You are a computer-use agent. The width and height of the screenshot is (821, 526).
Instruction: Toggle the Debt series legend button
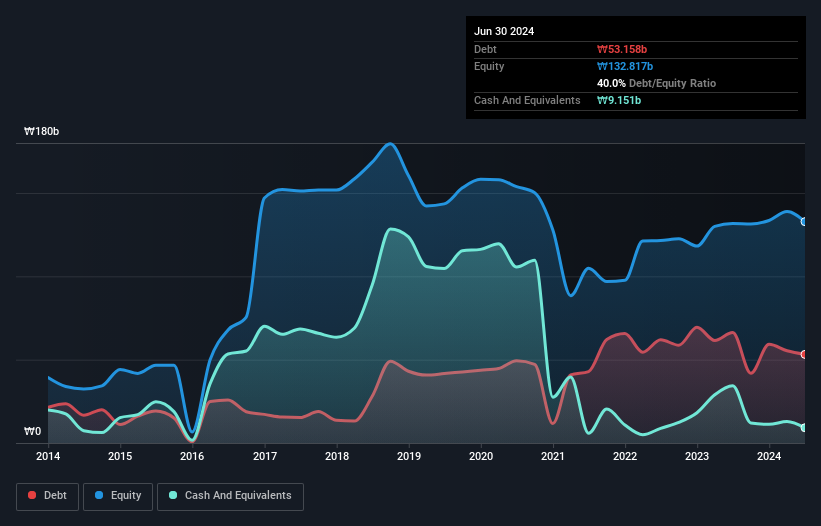[48, 496]
